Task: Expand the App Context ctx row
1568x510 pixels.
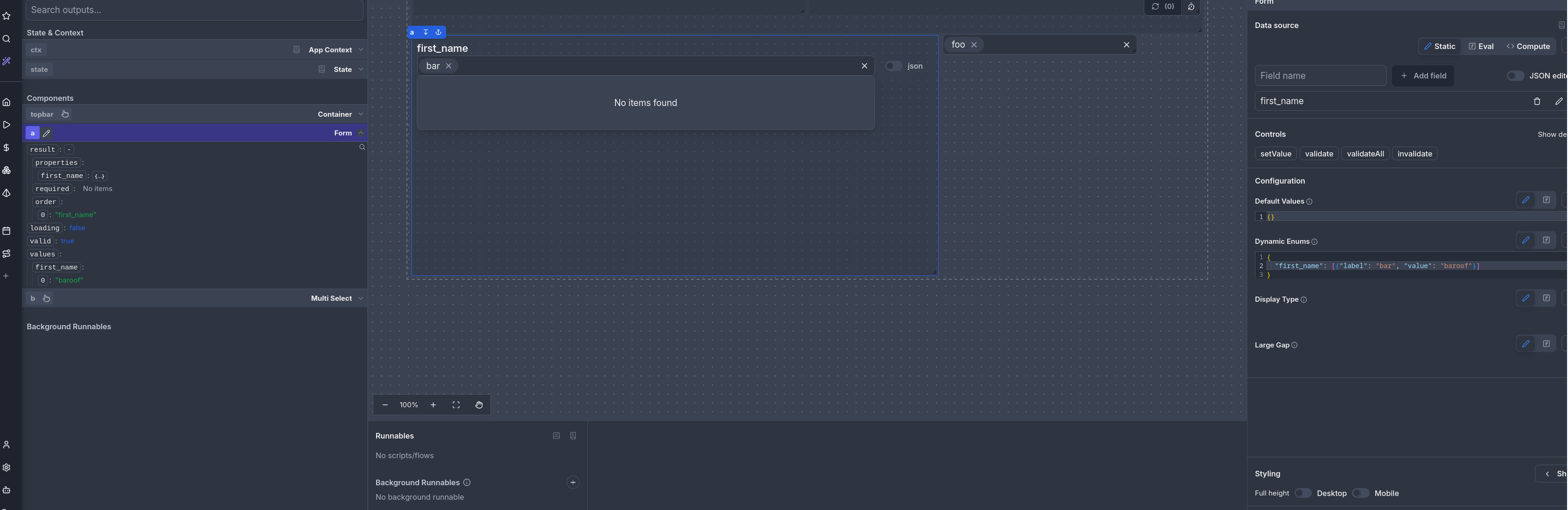Action: click(x=361, y=50)
